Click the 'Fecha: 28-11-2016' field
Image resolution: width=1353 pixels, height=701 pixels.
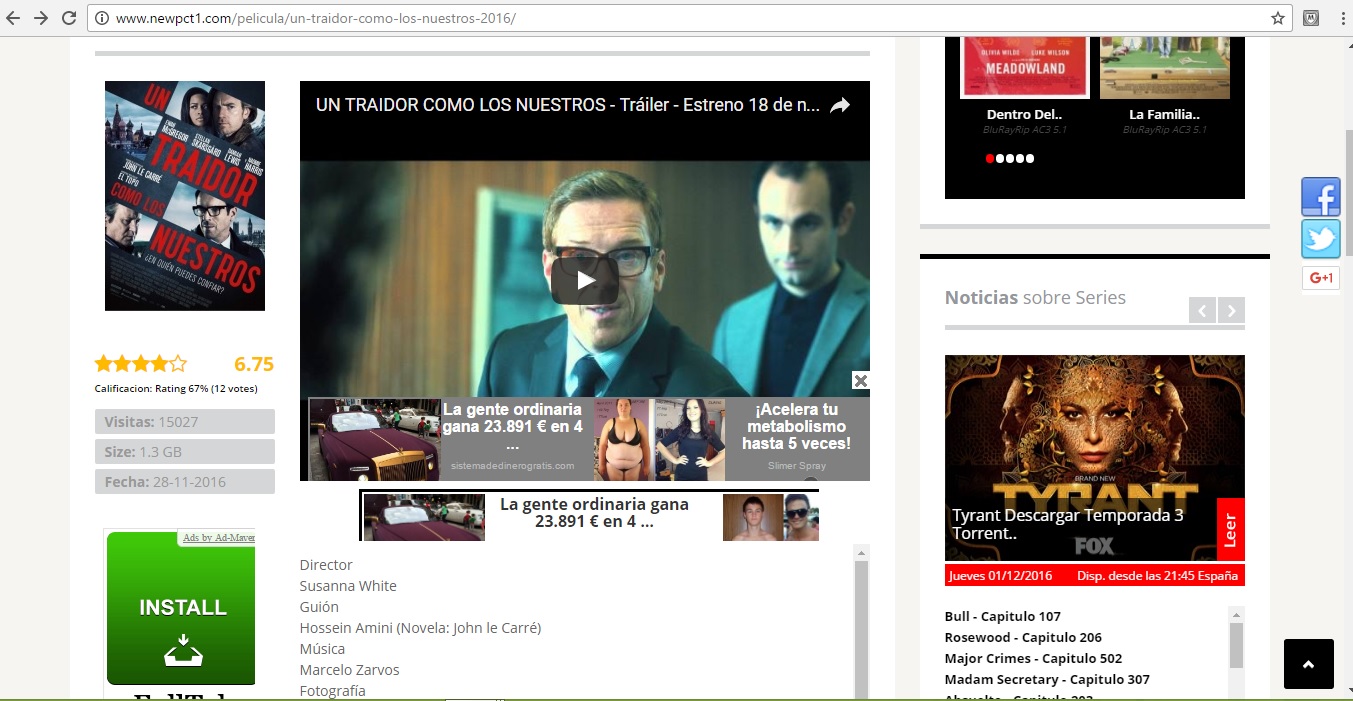[185, 482]
